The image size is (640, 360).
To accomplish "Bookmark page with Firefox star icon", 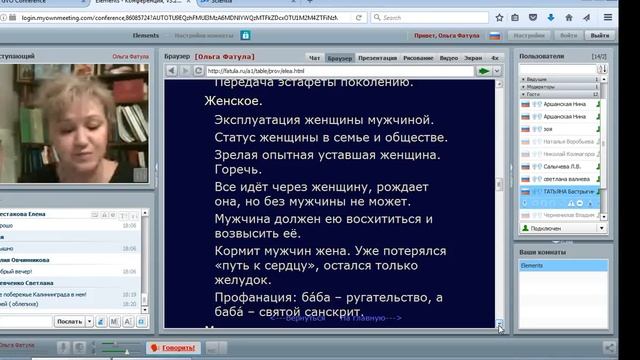I will pos(499,18).
